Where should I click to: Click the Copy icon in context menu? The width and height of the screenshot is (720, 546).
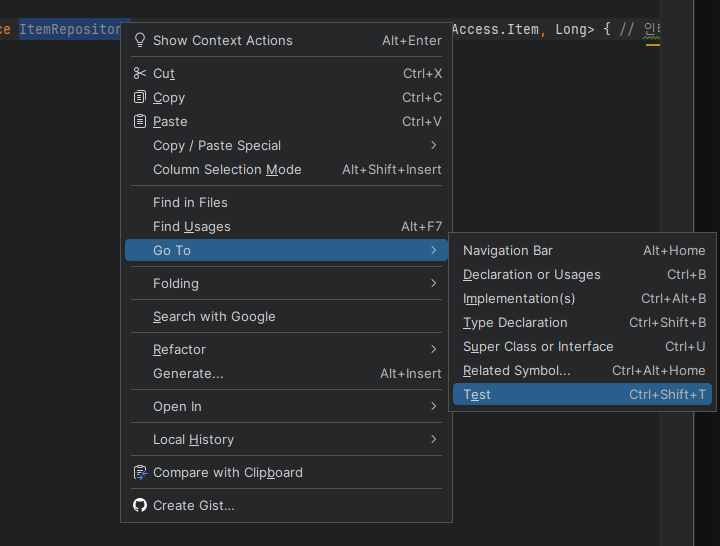(140, 97)
